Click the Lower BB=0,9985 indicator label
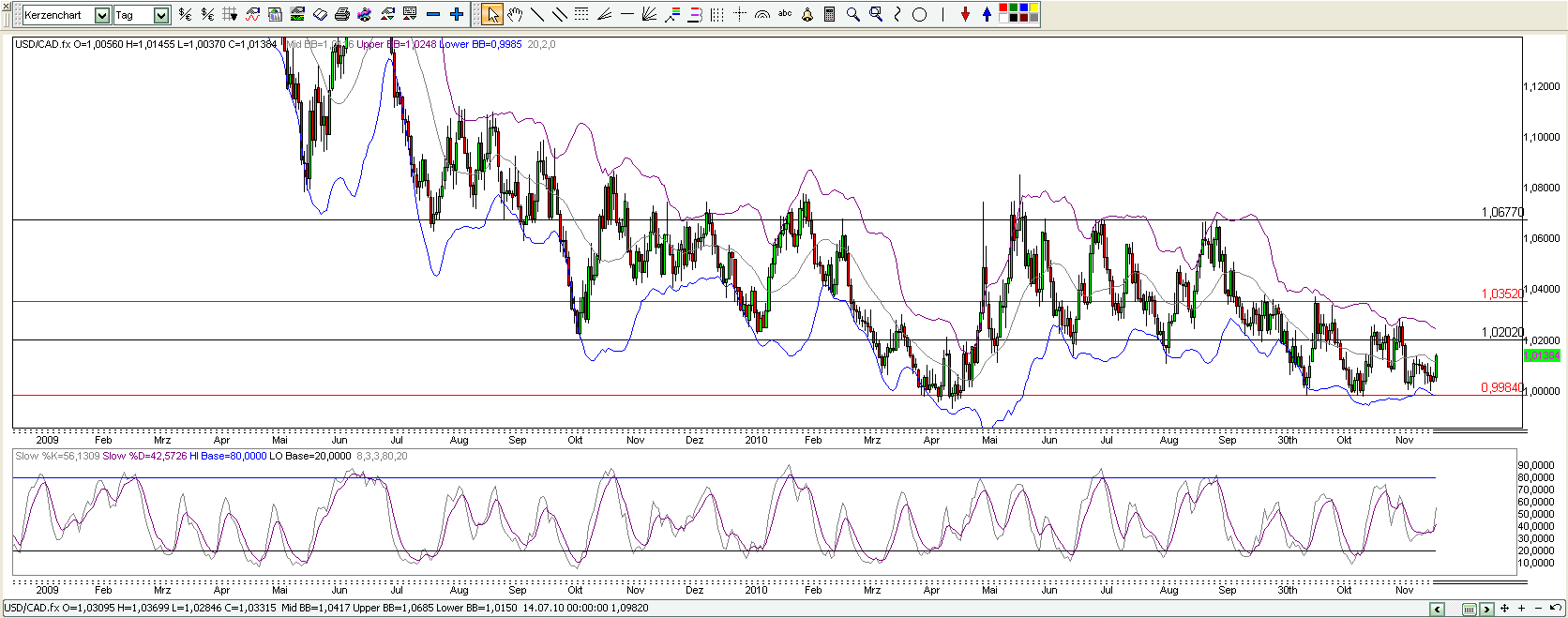Image resolution: width=1568 pixels, height=618 pixels. pos(480,44)
